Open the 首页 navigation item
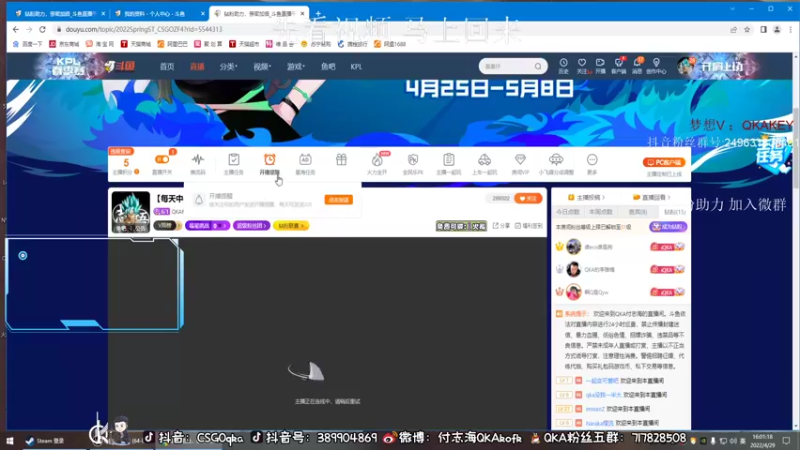The image size is (800, 450). click(x=167, y=66)
